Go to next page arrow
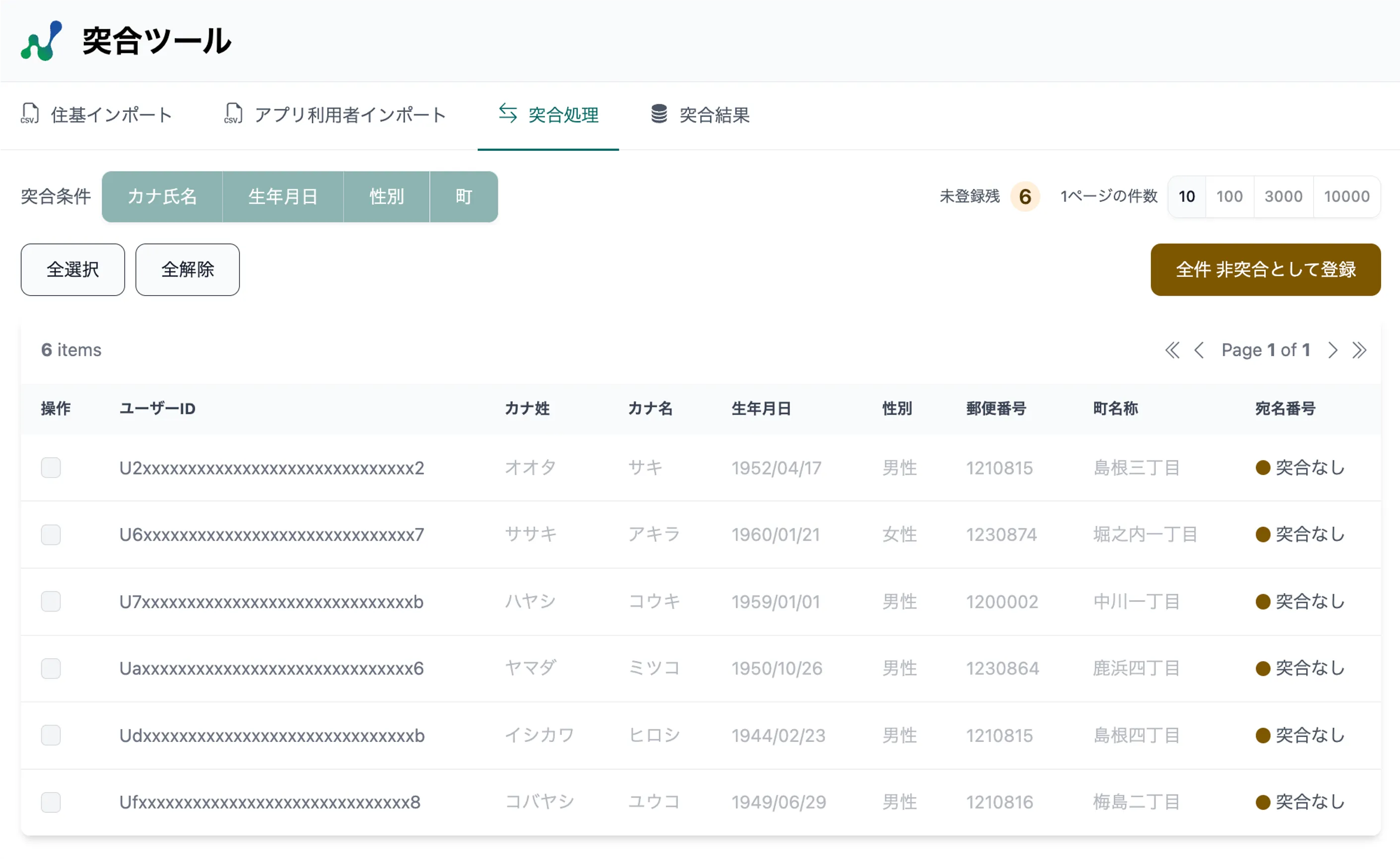 1333,350
